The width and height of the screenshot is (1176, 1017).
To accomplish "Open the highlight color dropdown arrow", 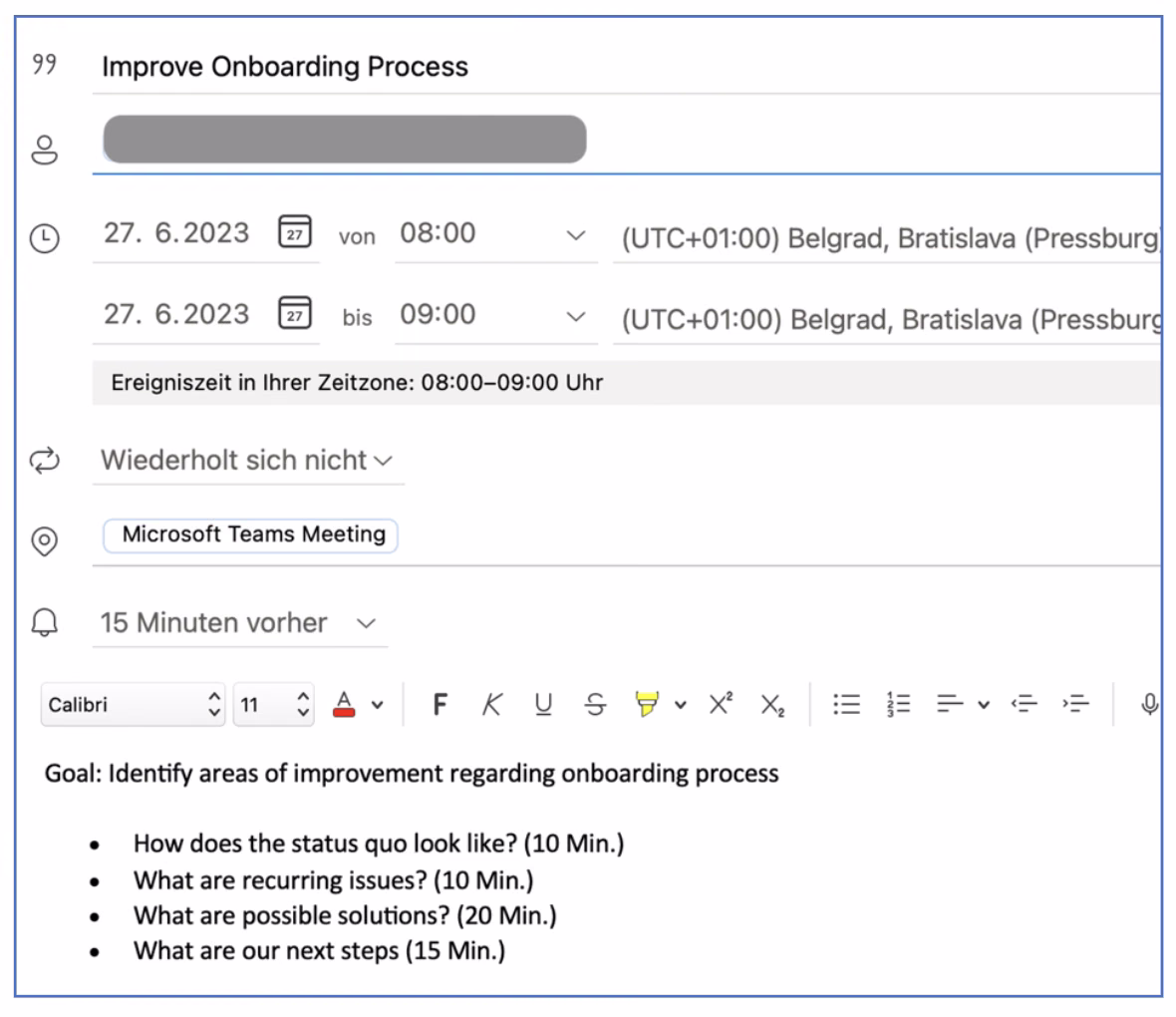I will [681, 705].
